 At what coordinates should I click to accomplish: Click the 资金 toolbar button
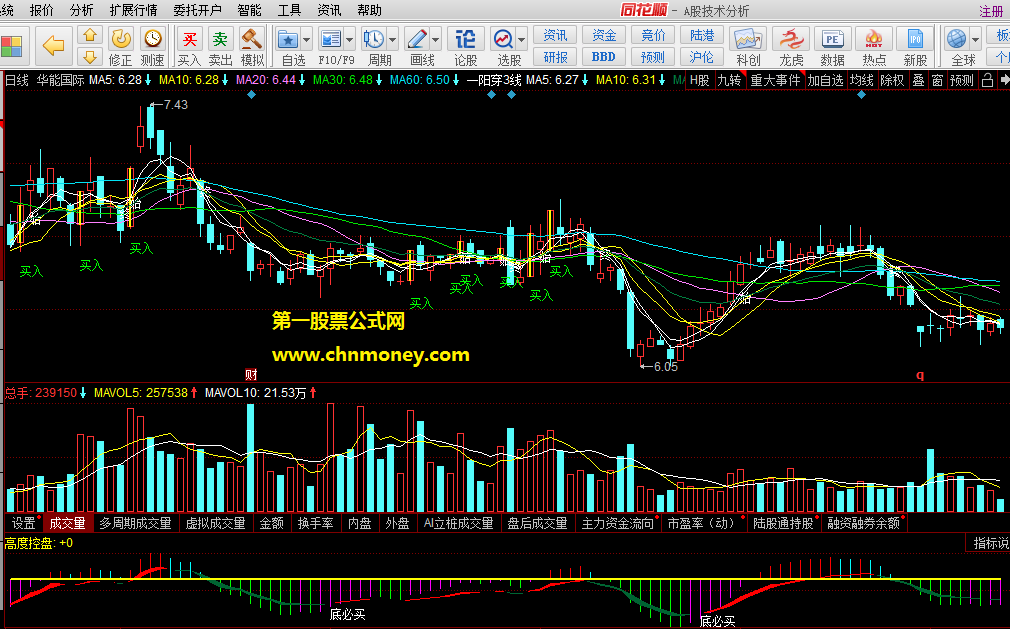[604, 35]
